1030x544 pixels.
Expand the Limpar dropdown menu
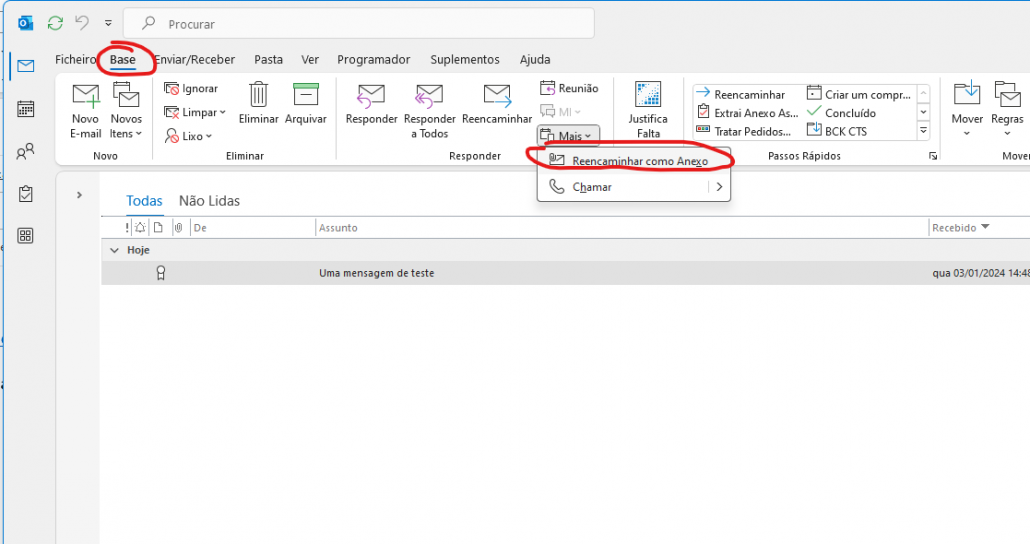click(x=203, y=112)
